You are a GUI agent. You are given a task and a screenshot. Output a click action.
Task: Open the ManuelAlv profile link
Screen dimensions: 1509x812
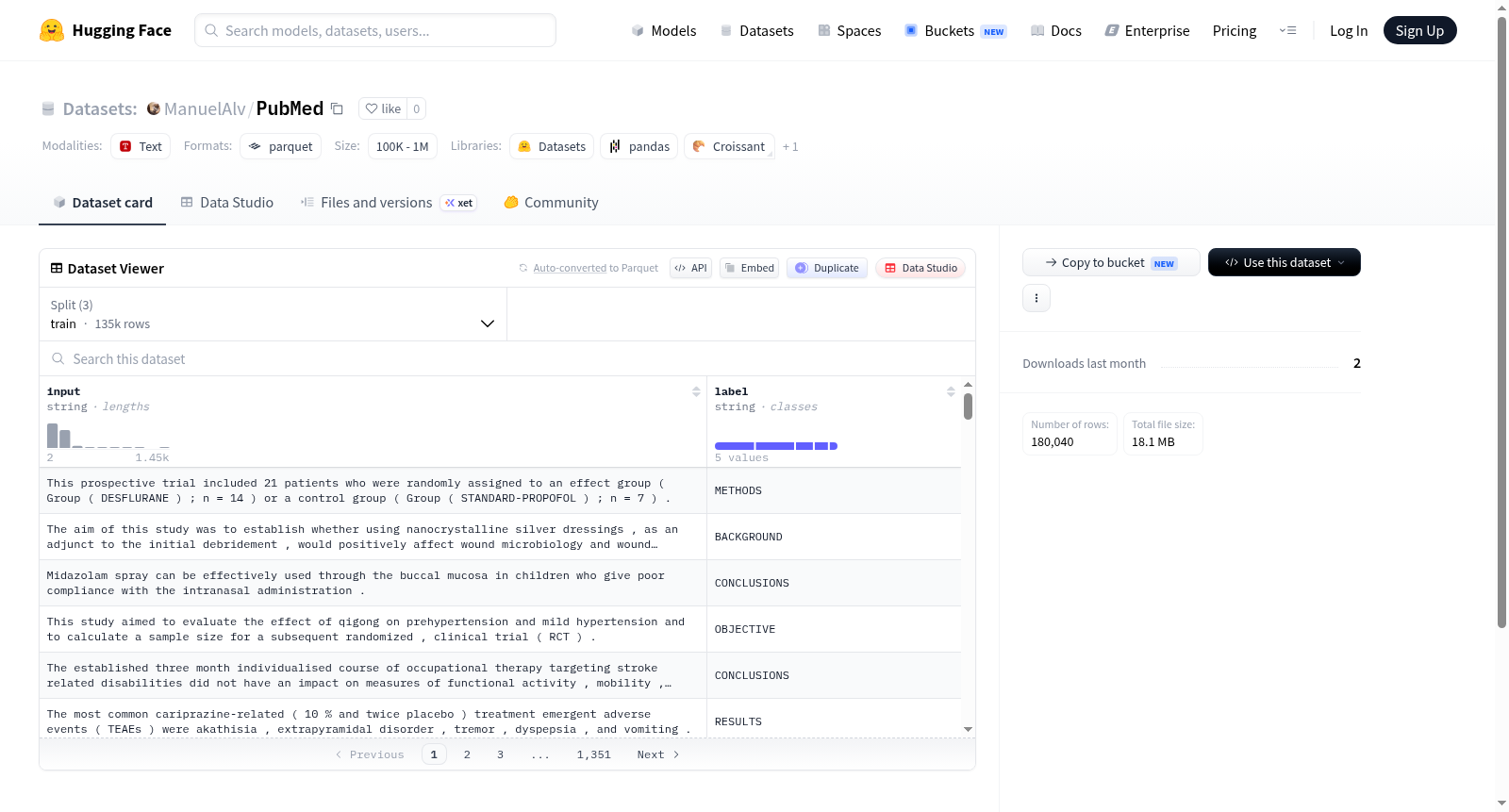coord(205,108)
